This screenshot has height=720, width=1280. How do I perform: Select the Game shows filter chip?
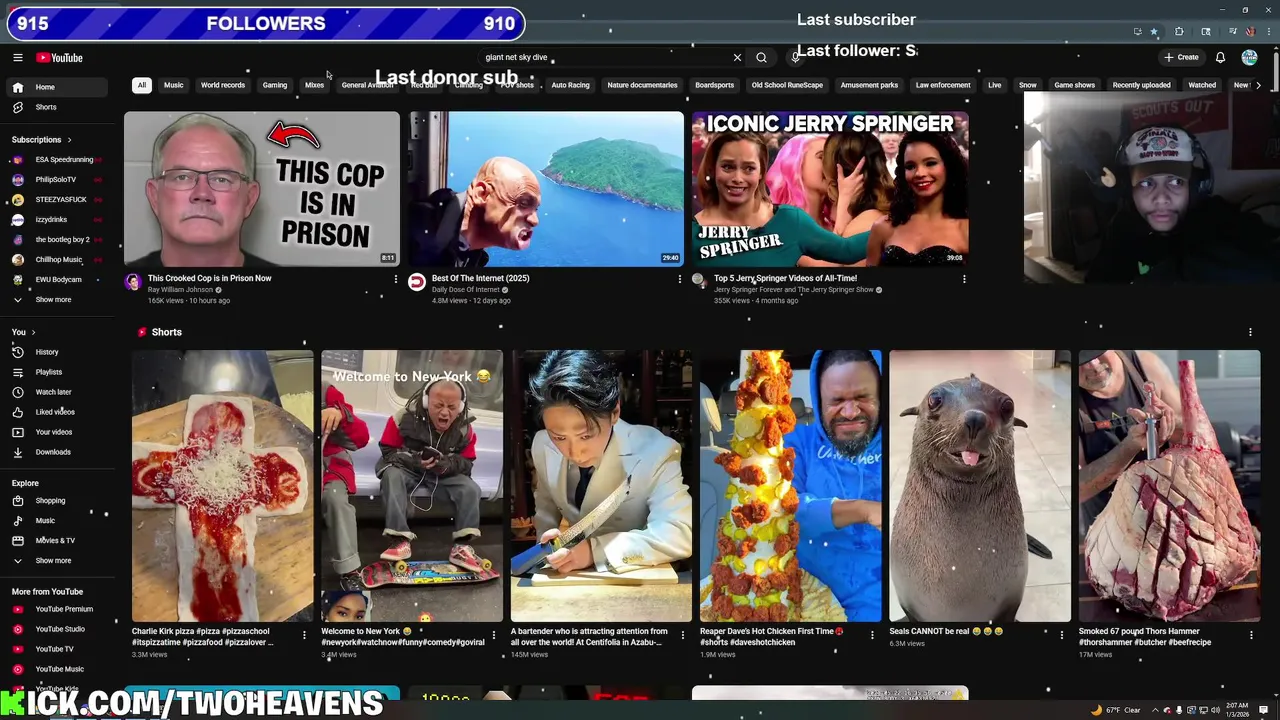1074,85
